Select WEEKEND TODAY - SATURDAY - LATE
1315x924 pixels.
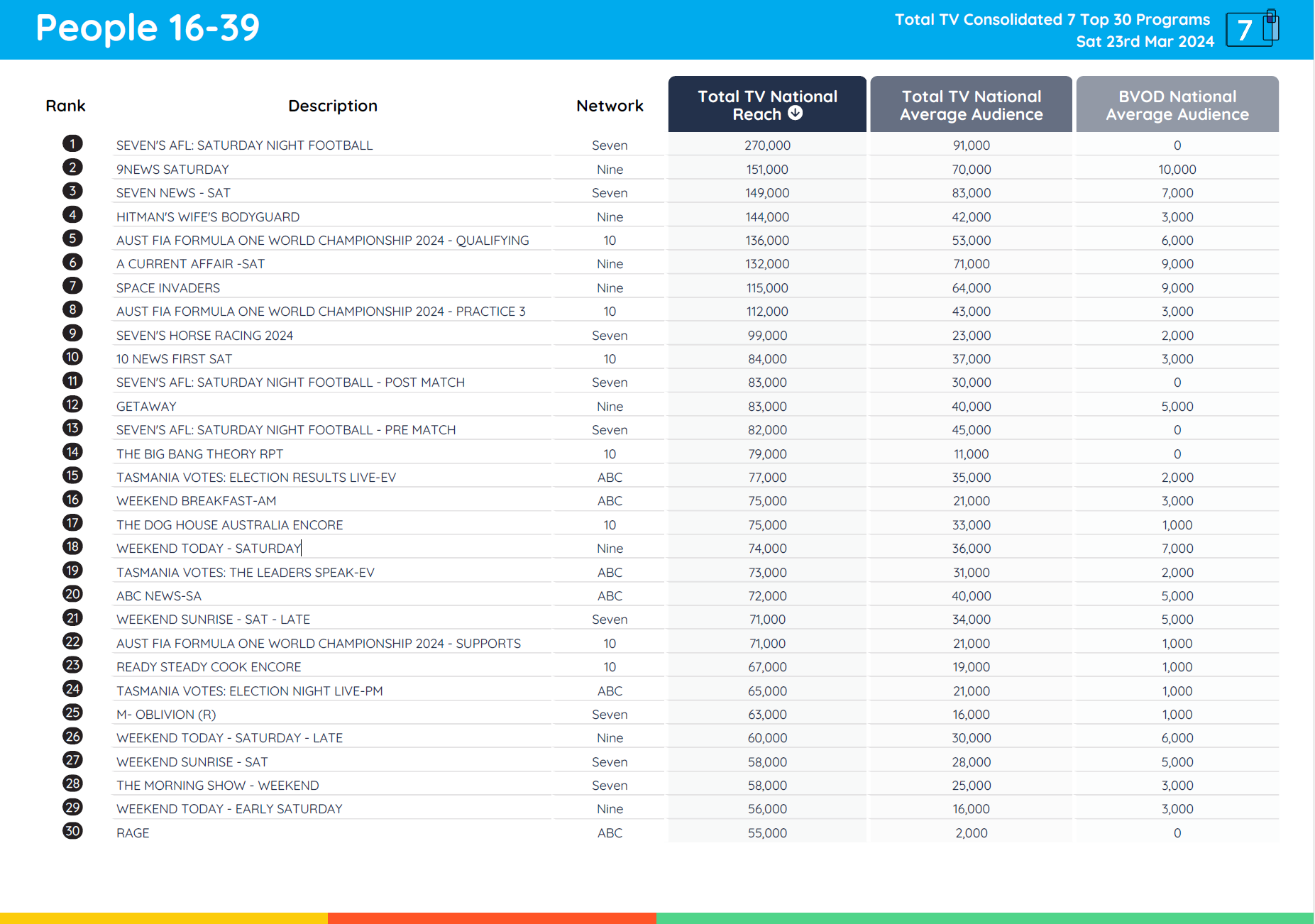[229, 738]
